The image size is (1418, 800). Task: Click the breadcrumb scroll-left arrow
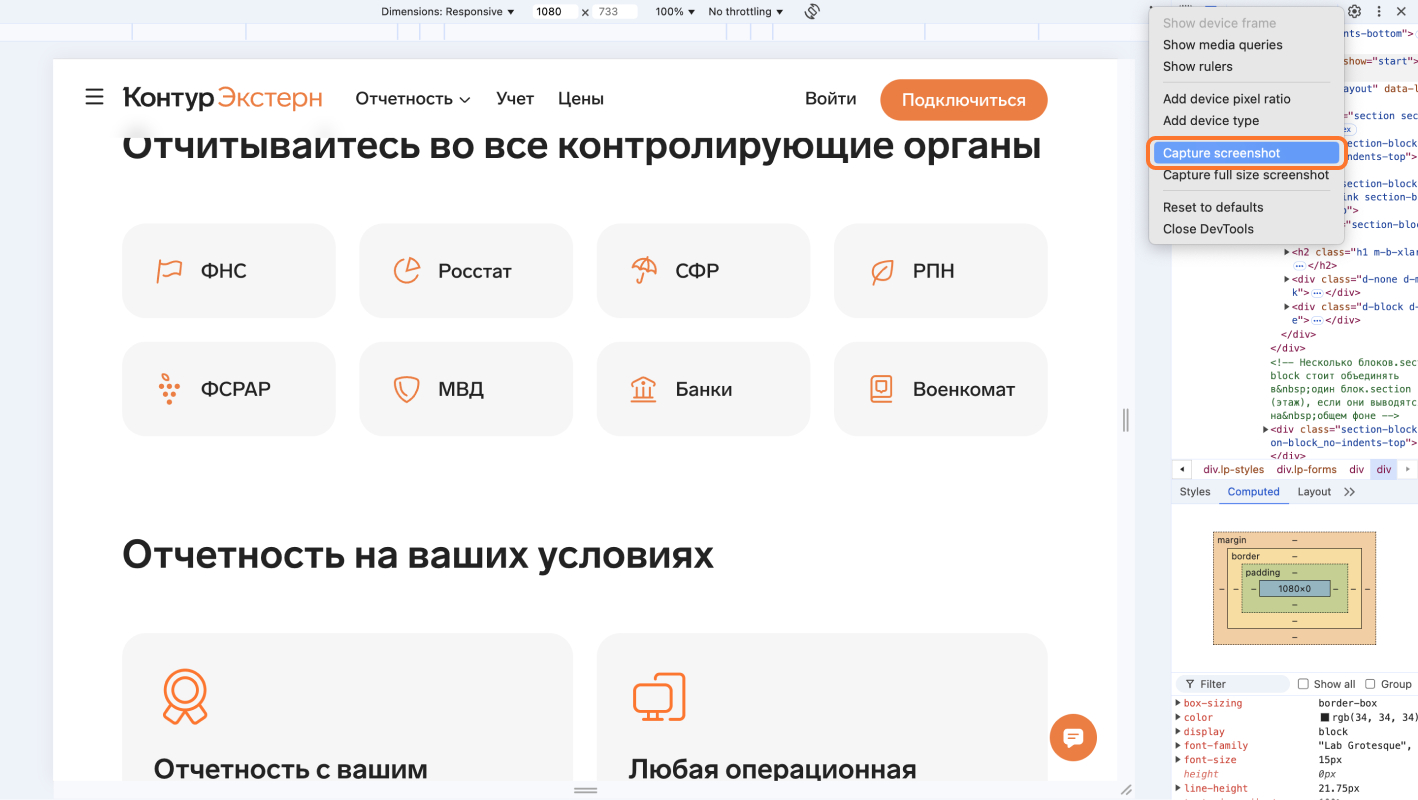point(1183,469)
